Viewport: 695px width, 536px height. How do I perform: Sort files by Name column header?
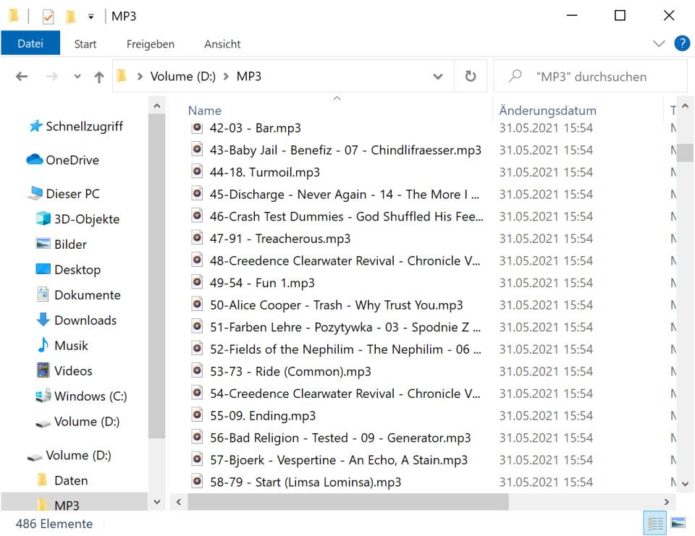205,110
